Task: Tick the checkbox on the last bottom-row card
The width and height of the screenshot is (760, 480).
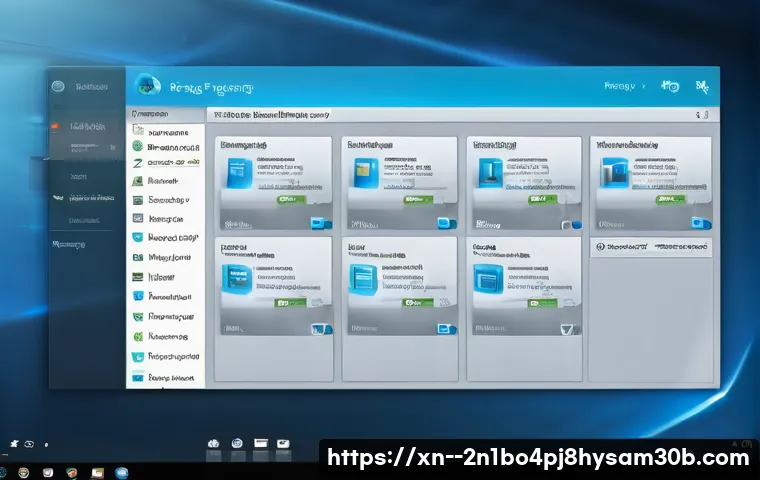Action: (568, 328)
